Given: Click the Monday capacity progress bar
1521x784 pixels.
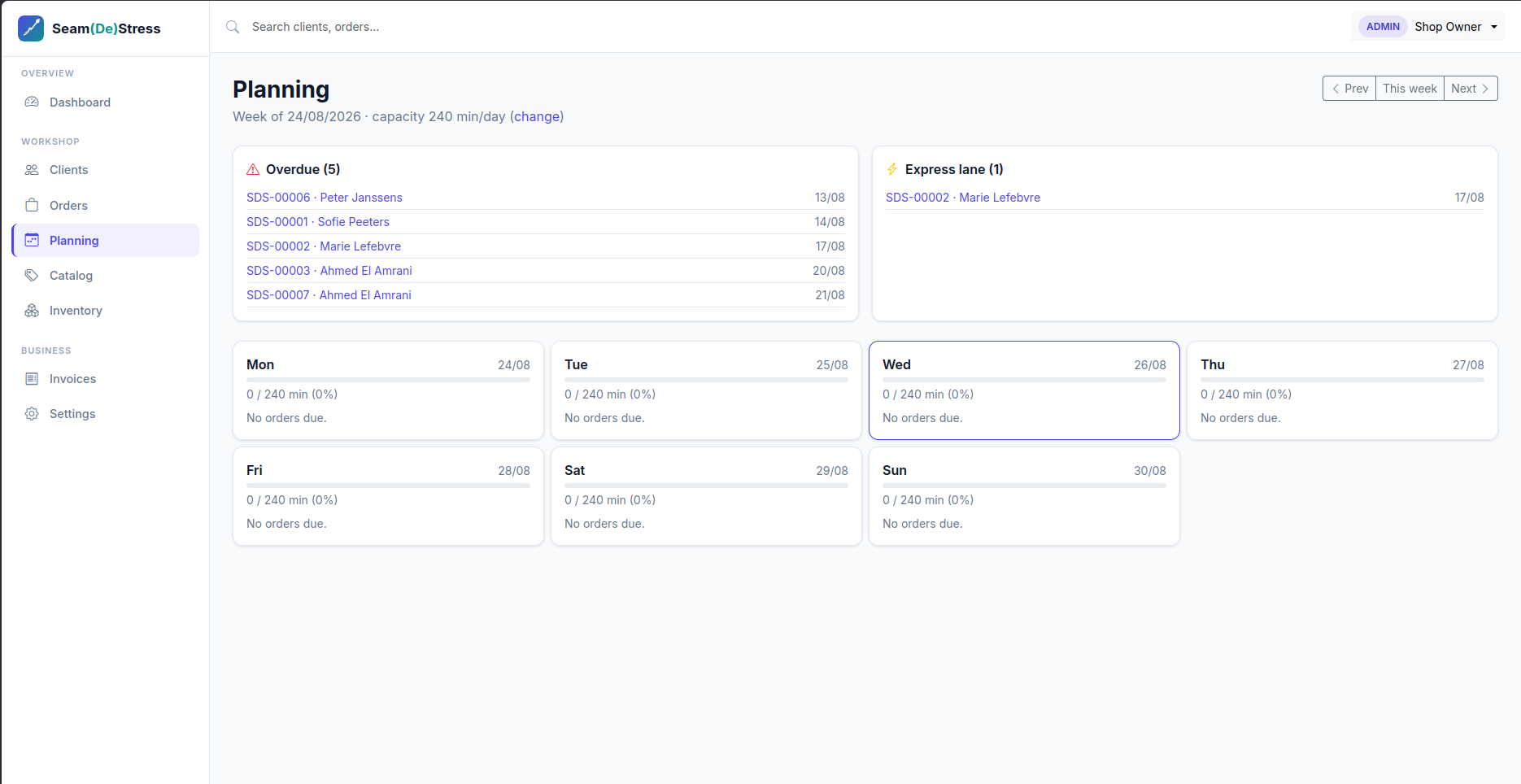Looking at the screenshot, I should [x=388, y=380].
